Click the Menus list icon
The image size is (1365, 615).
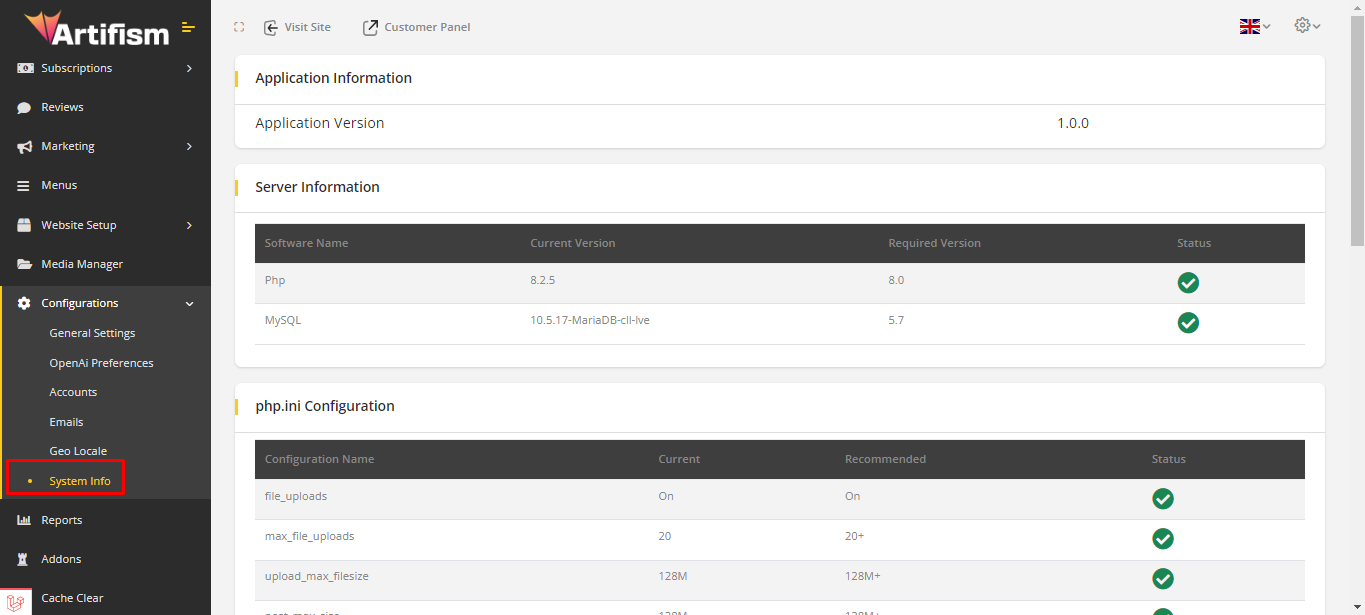tap(24, 186)
